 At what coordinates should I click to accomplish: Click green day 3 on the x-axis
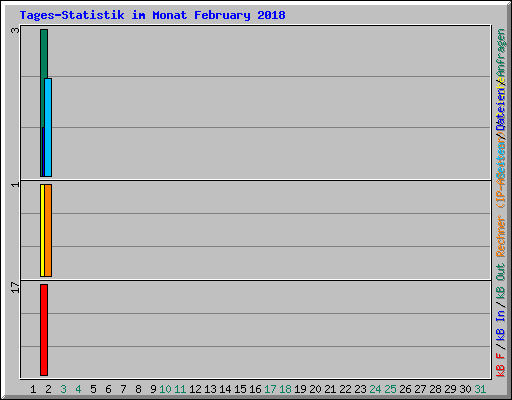[x=63, y=389]
